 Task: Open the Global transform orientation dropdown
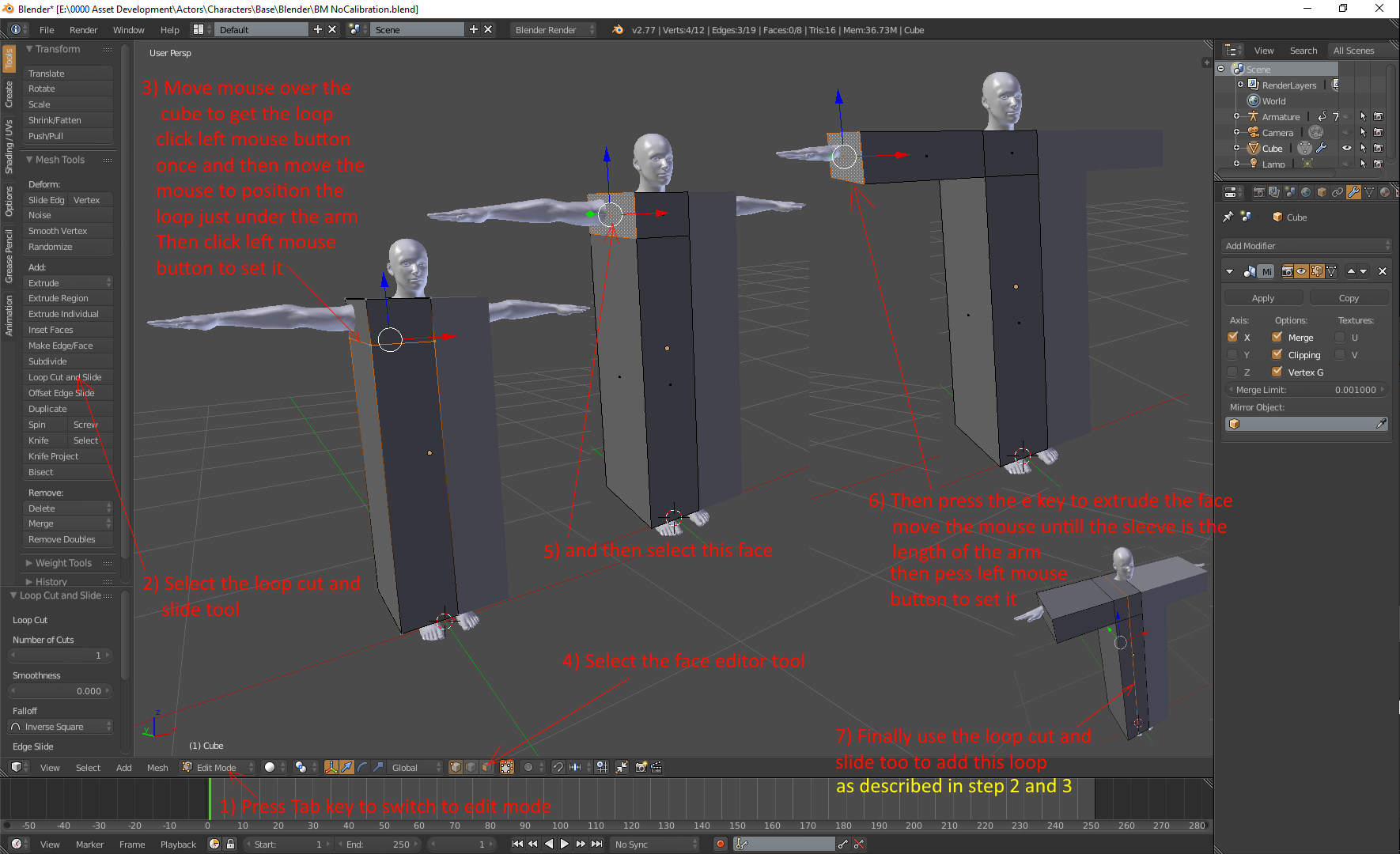[x=415, y=767]
